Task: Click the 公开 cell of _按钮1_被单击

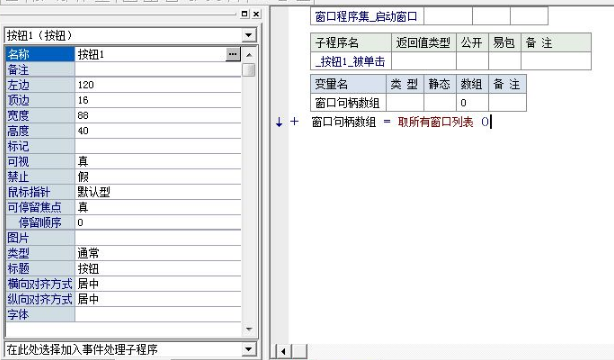Action: (472, 62)
